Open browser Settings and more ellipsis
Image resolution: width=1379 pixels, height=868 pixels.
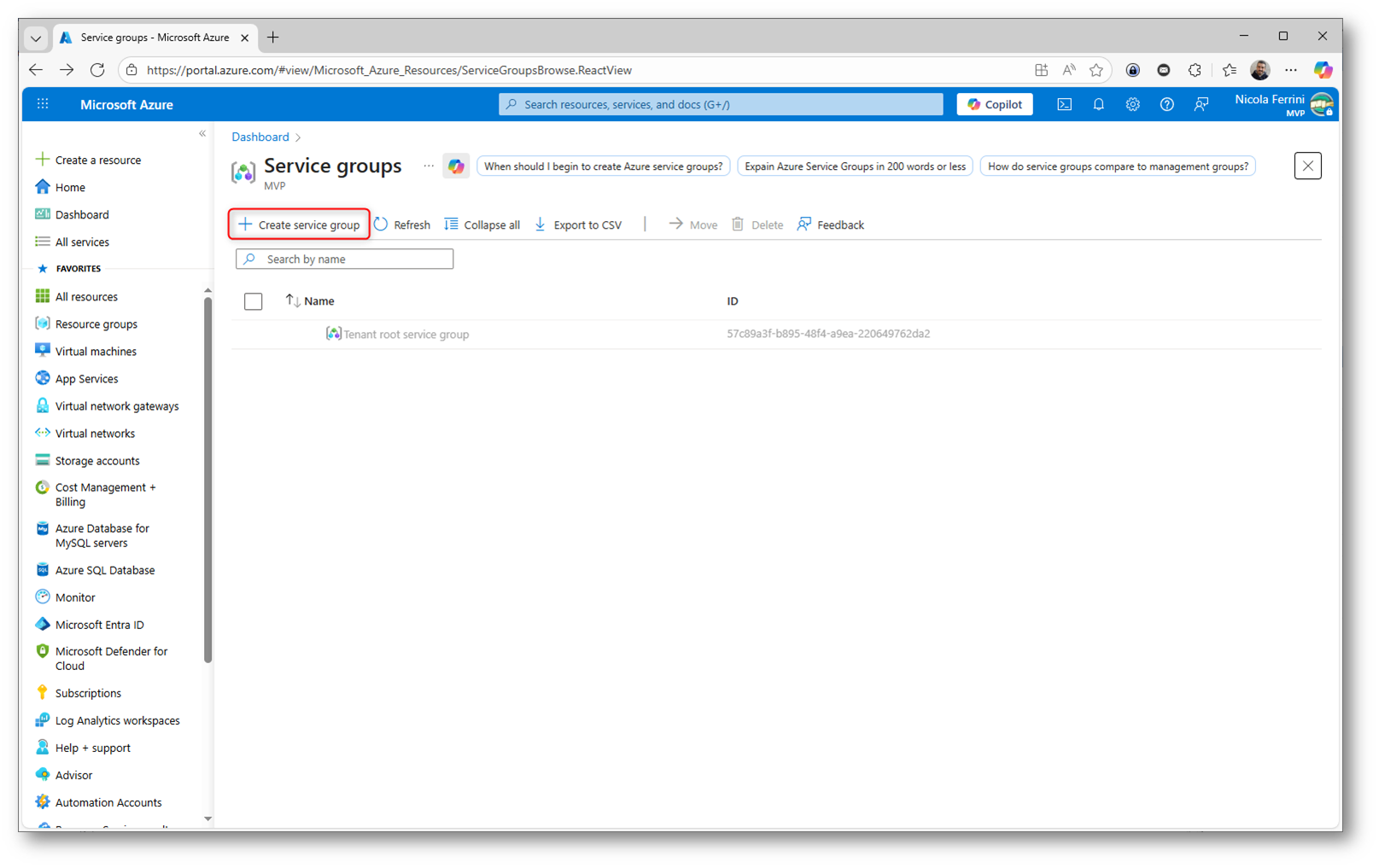tap(1291, 70)
